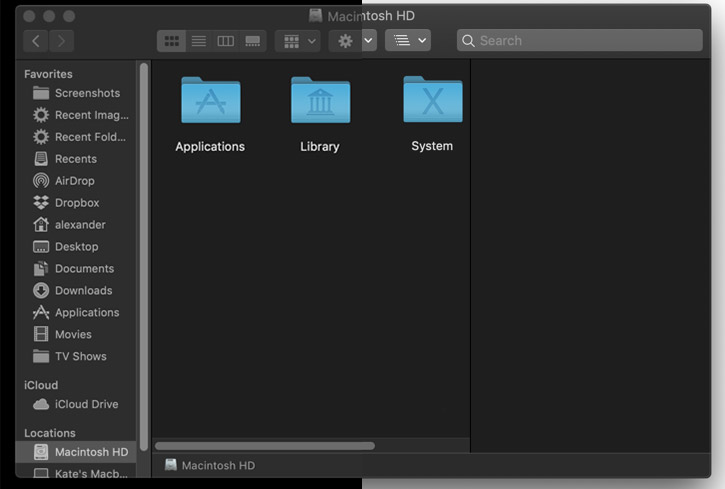Select the System folder icon
Image resolution: width=725 pixels, height=489 pixels.
[x=433, y=99]
